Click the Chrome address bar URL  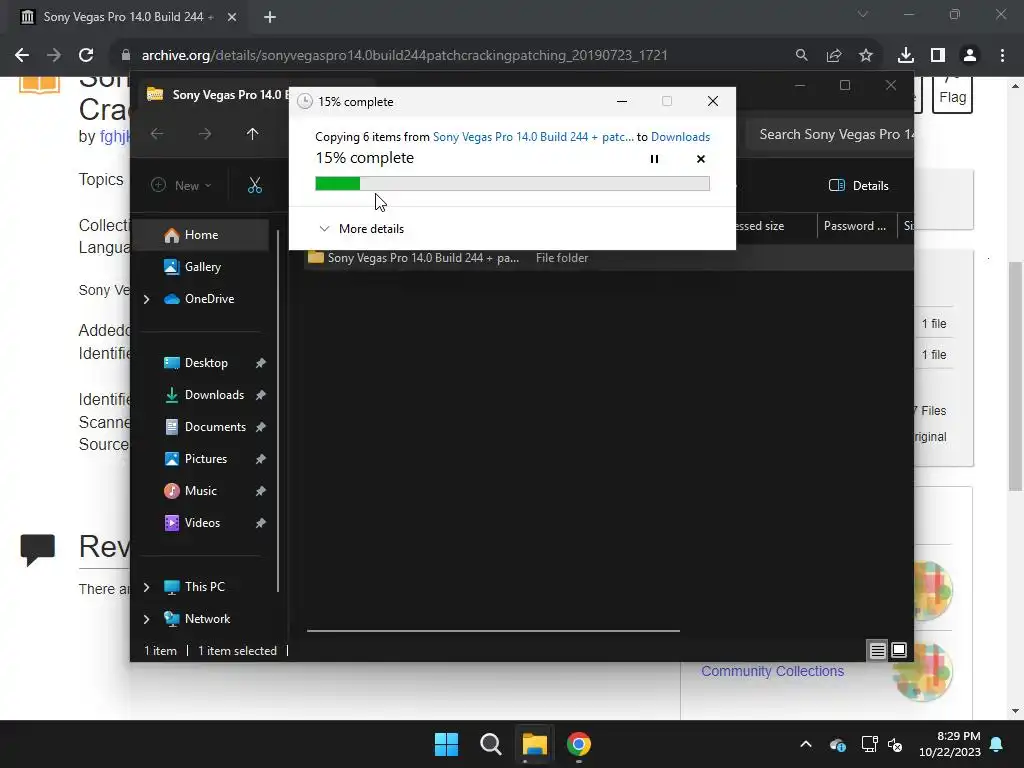point(404,56)
